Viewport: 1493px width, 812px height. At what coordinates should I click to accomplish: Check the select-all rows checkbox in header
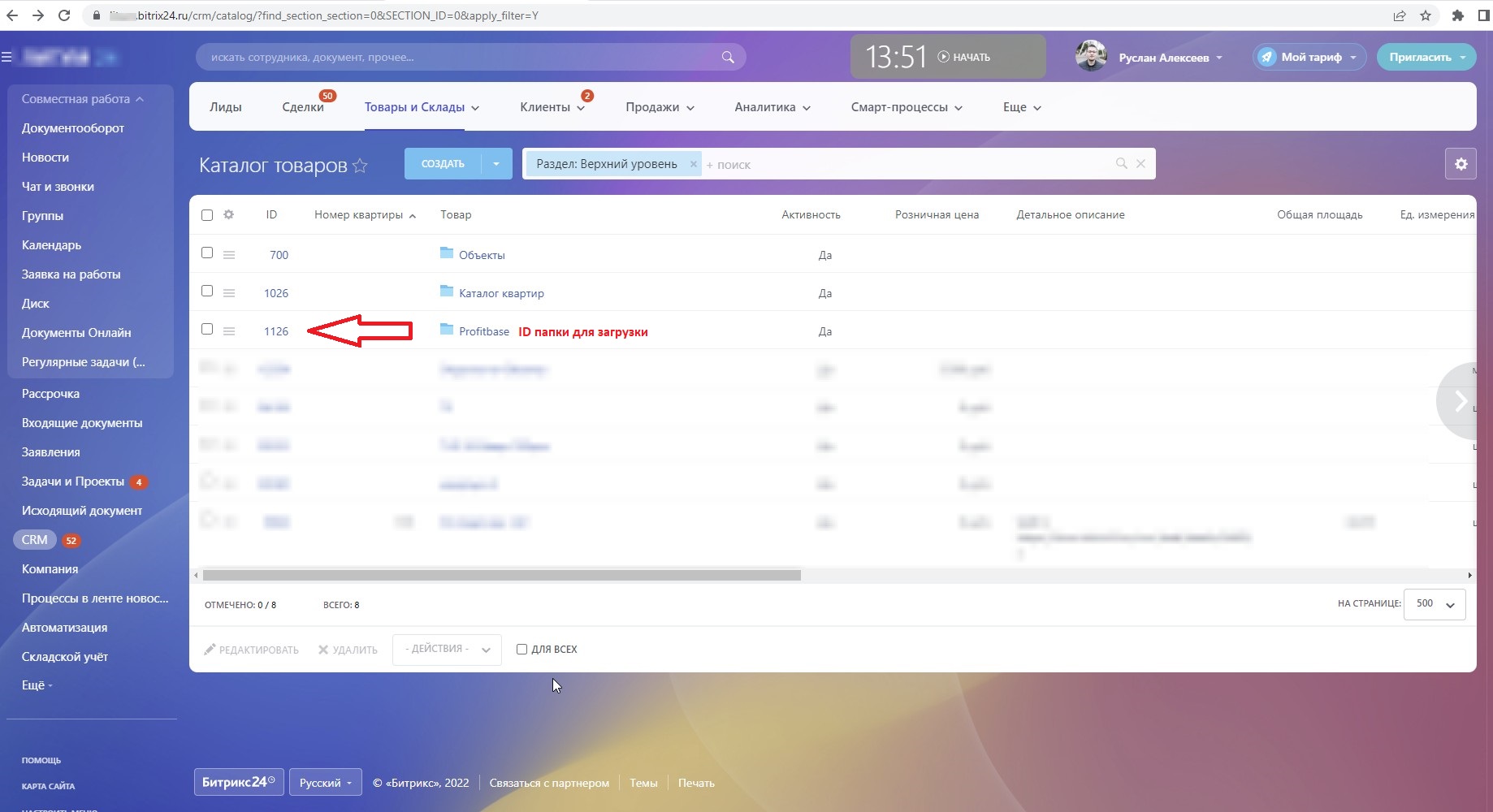207,215
